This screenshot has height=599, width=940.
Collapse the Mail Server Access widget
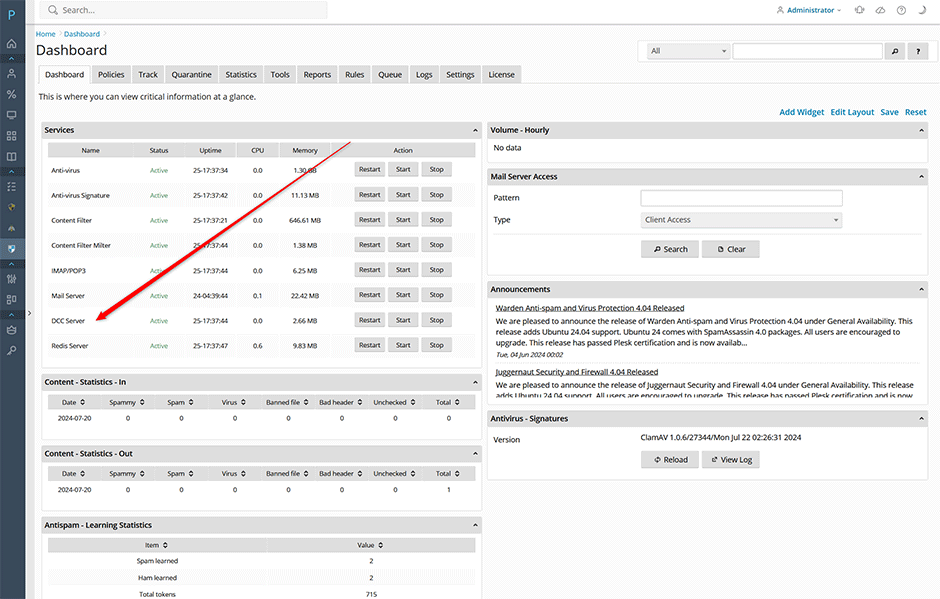tap(921, 176)
